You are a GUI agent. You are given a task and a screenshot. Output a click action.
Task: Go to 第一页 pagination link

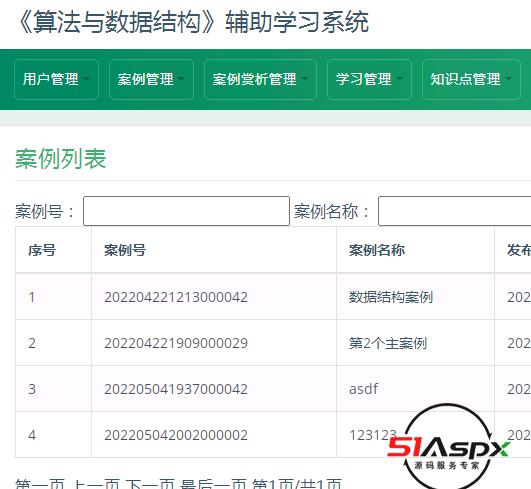click(40, 484)
